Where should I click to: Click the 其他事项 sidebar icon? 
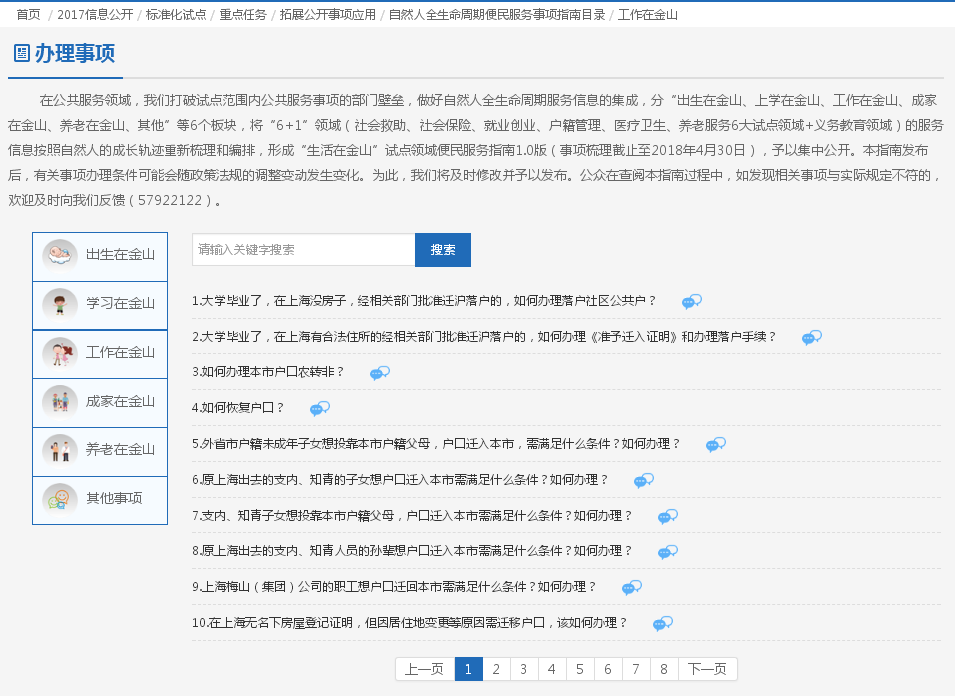pos(60,499)
